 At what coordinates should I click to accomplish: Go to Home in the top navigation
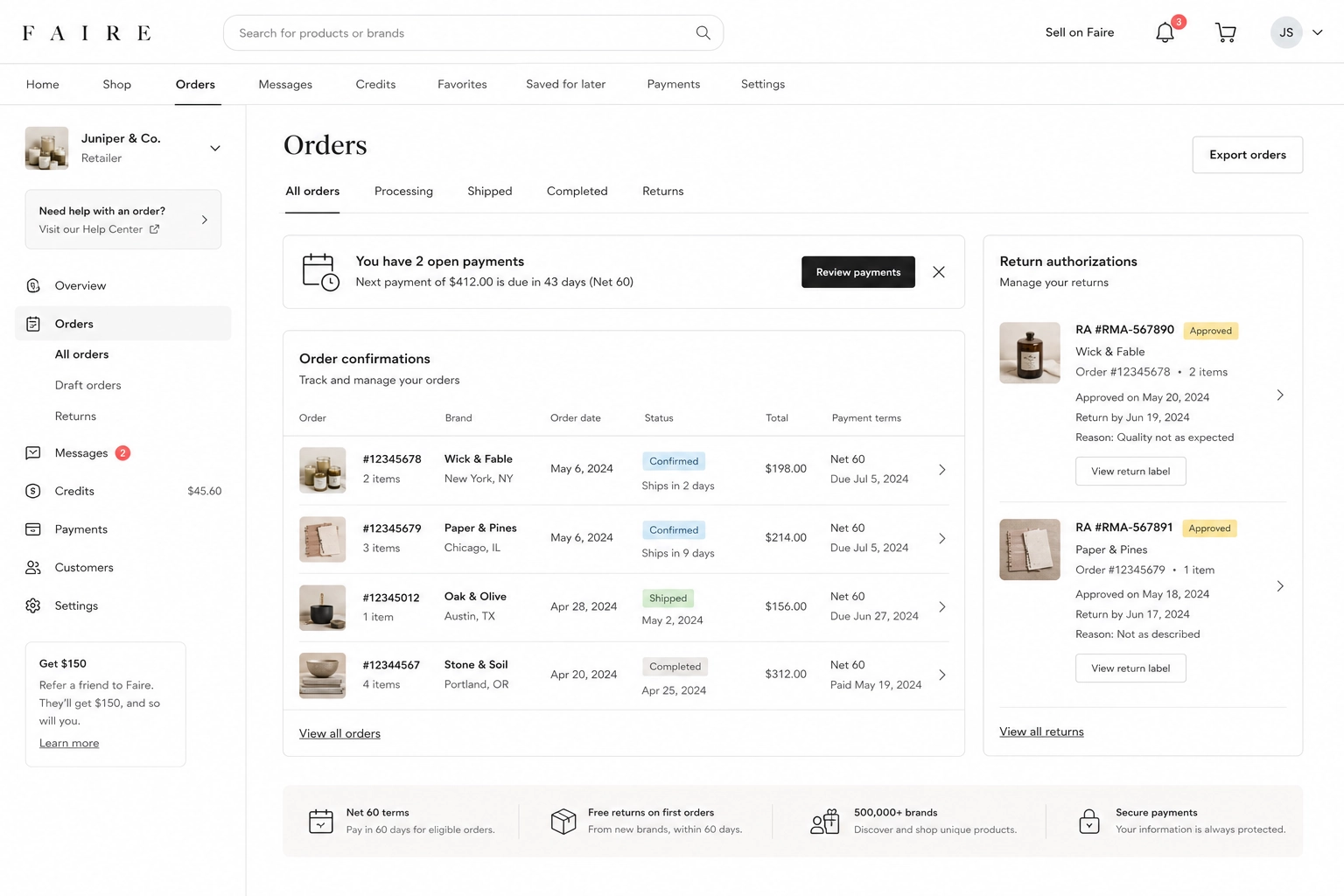click(43, 85)
